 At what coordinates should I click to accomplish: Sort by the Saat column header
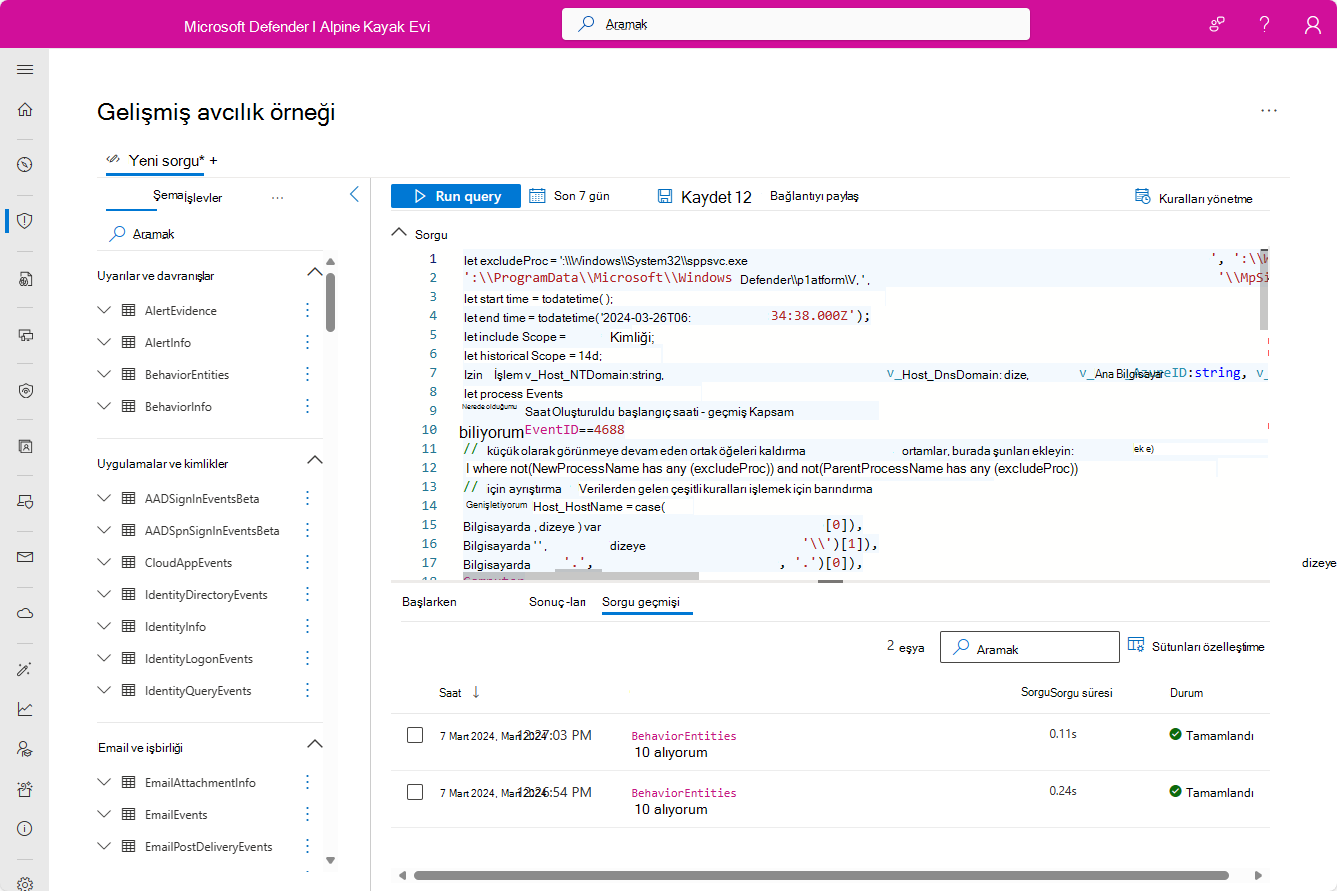[460, 693]
